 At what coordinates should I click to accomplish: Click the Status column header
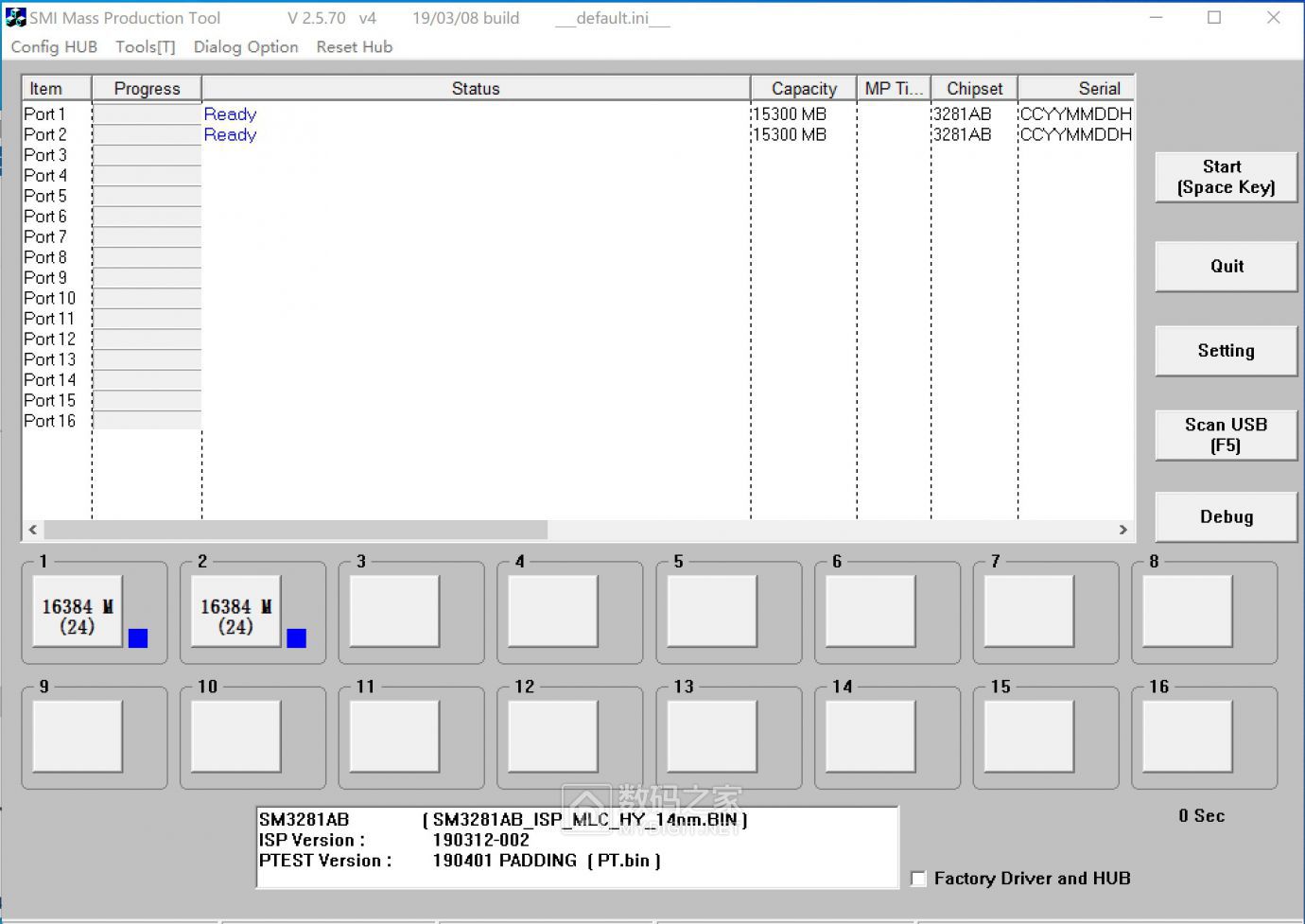[476, 88]
